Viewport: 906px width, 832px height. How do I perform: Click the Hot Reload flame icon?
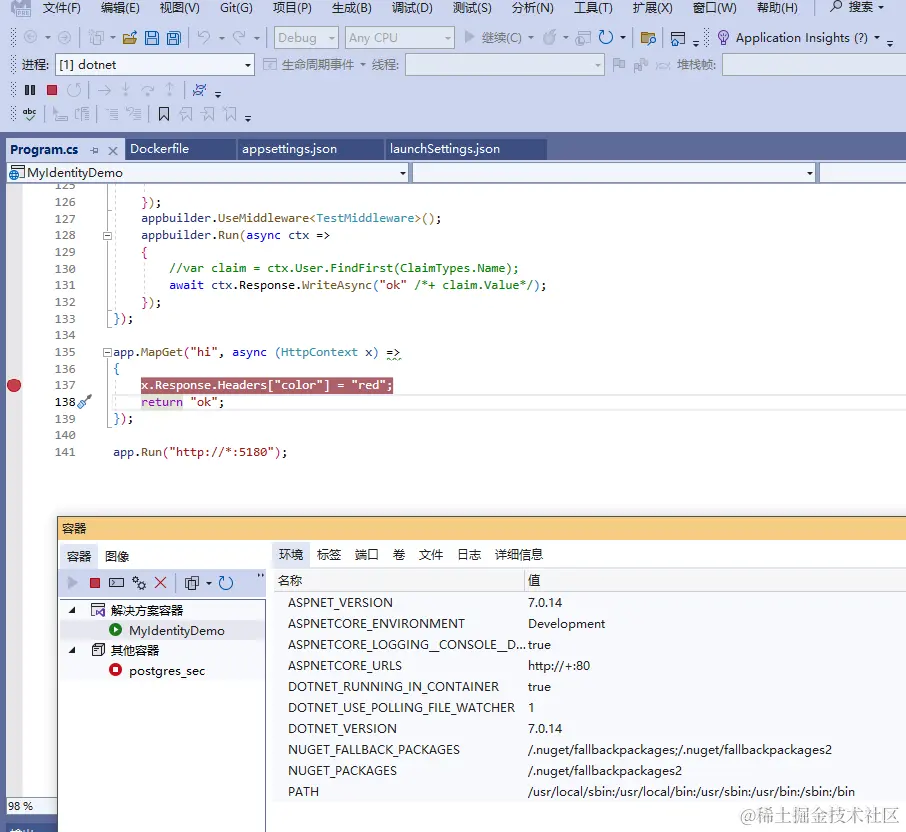[549, 38]
